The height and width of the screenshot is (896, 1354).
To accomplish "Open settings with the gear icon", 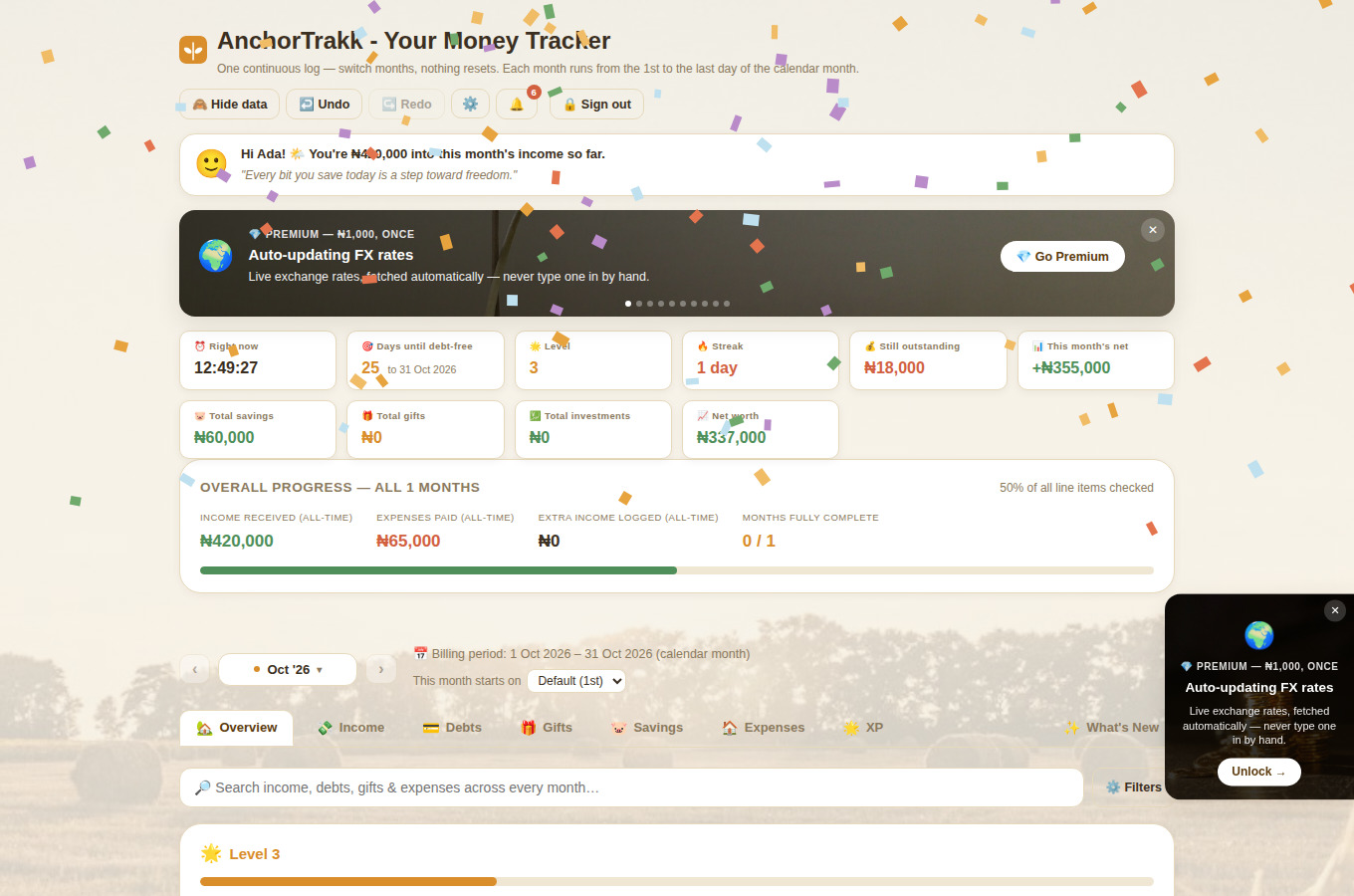I will pos(470,105).
